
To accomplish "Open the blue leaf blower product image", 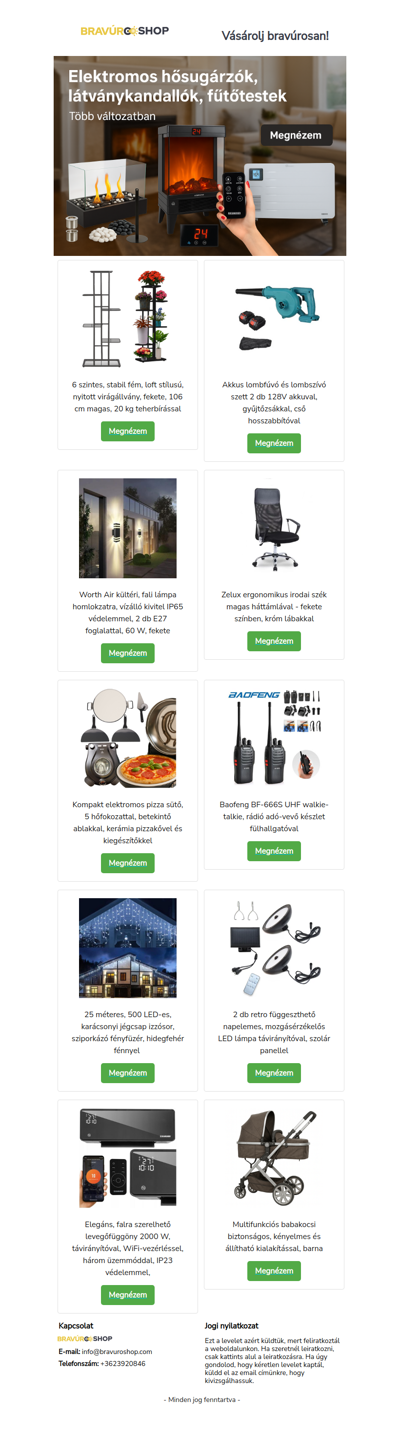I will (274, 319).
